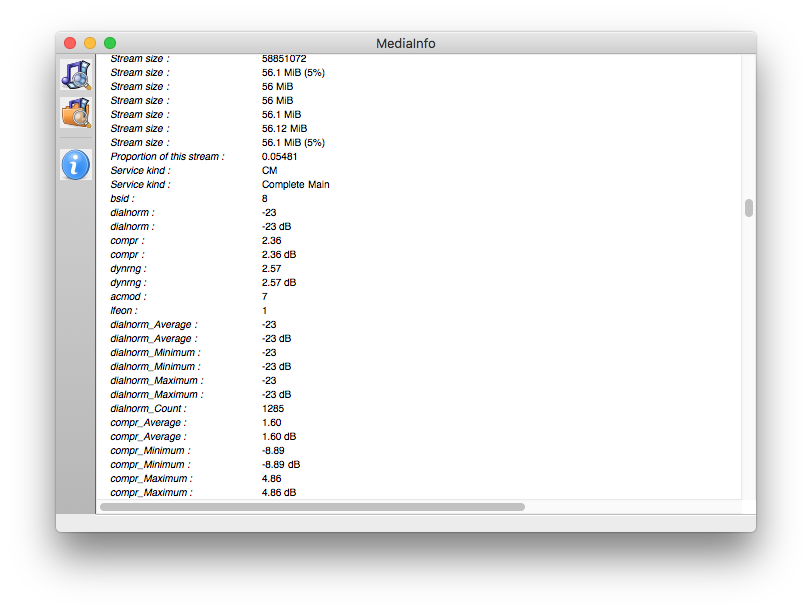Select the 56.12 MiB stream size value

[x=284, y=128]
